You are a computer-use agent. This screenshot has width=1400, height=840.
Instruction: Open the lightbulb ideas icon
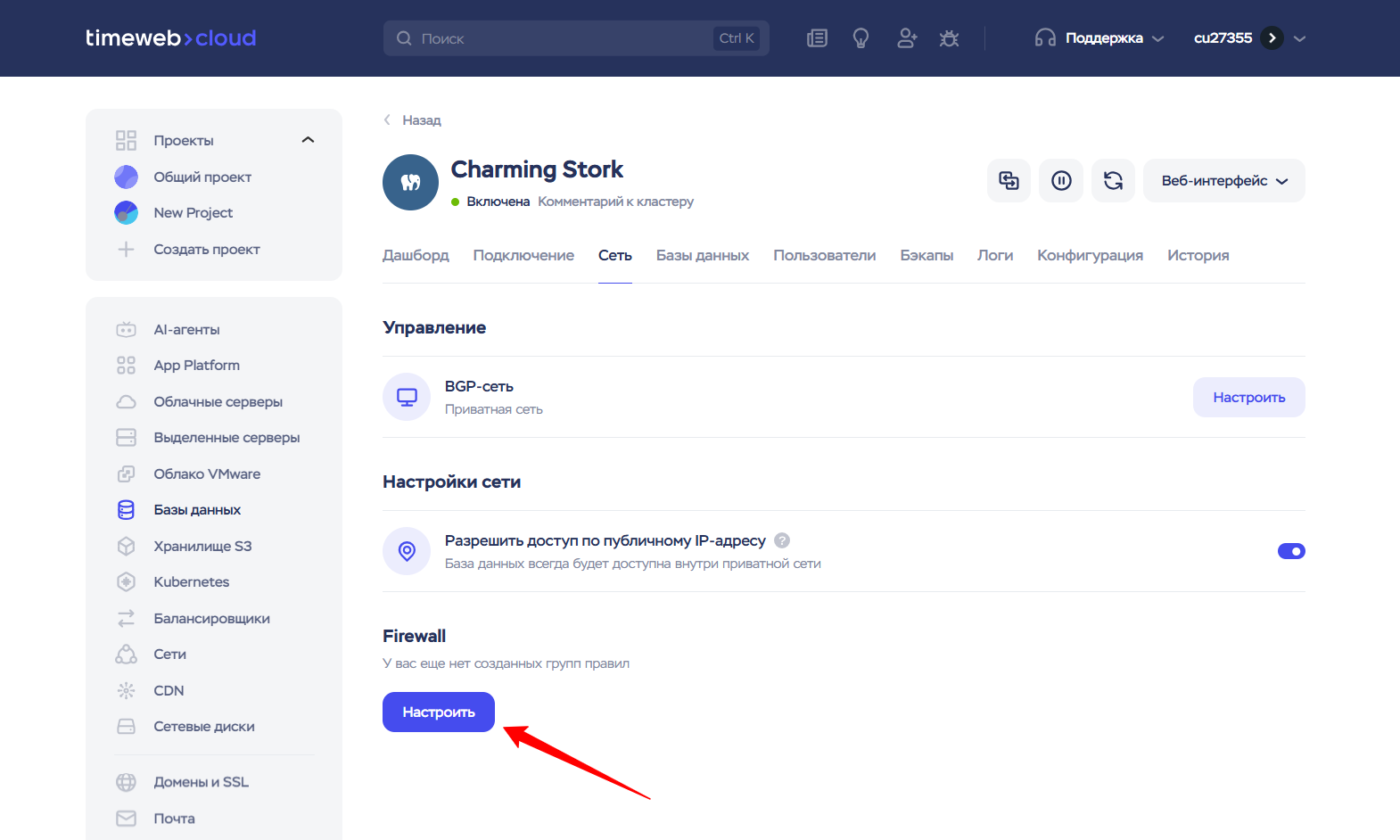point(861,38)
